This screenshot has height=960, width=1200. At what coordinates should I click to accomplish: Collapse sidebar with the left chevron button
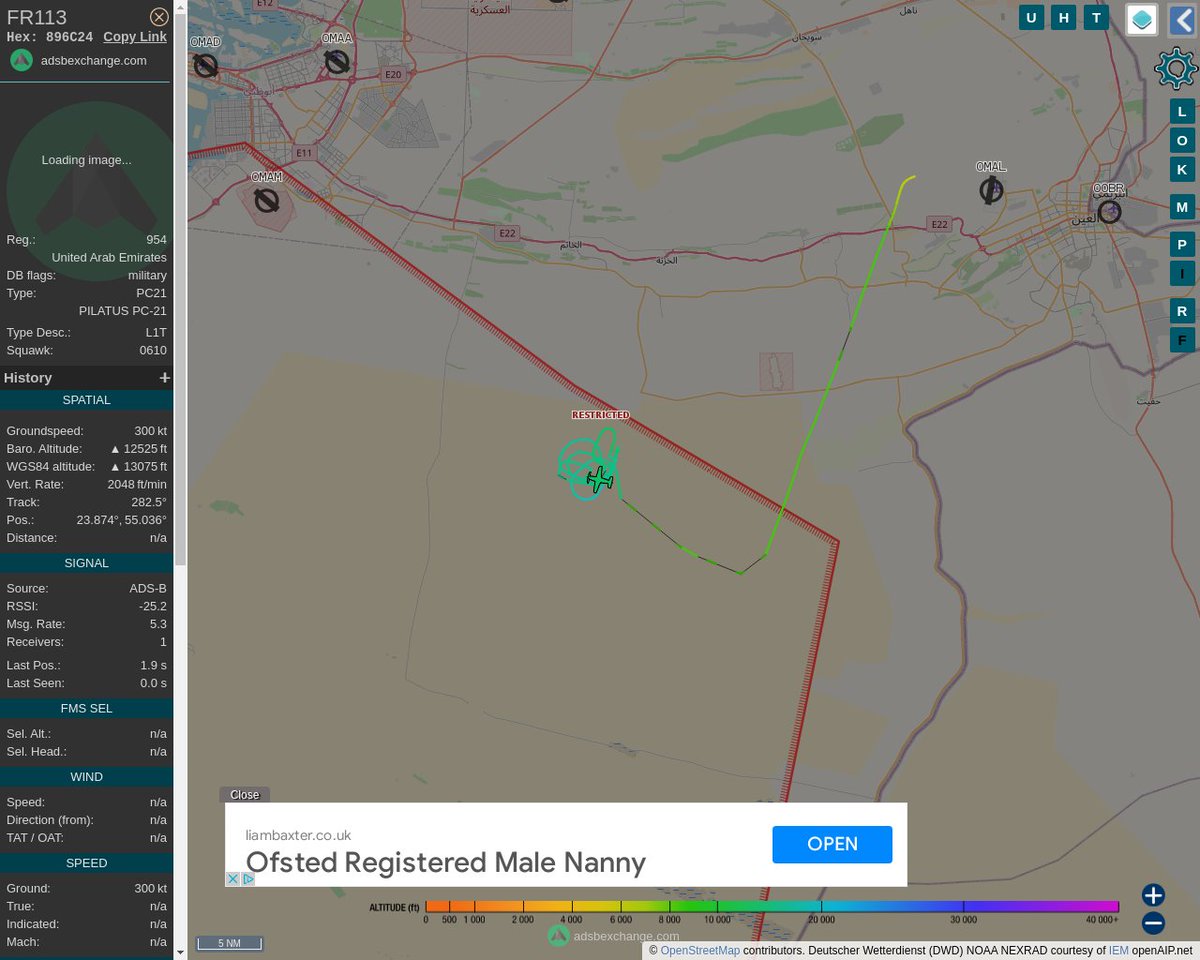[x=1181, y=19]
